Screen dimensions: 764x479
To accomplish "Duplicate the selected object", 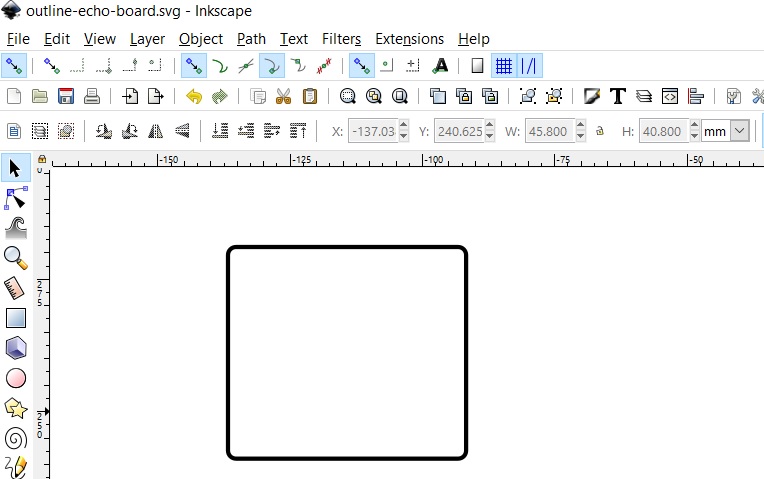I will [x=438, y=96].
